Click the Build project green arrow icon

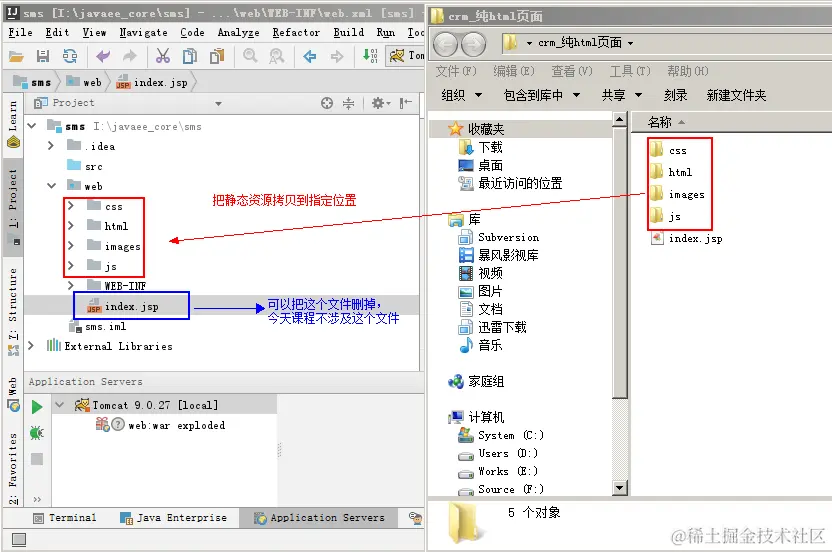click(x=370, y=56)
